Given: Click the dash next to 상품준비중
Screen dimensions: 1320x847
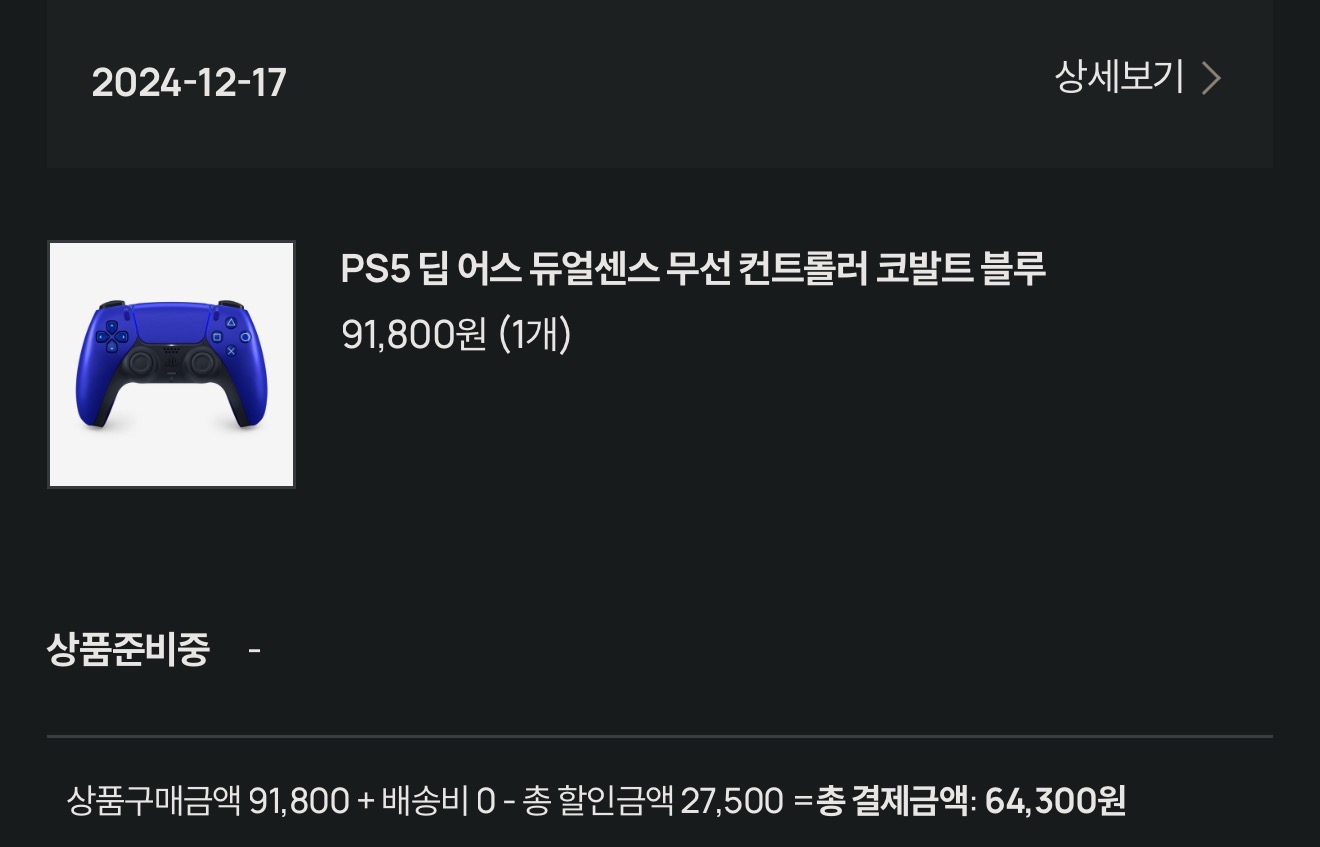Looking at the screenshot, I should pyautogui.click(x=254, y=651).
